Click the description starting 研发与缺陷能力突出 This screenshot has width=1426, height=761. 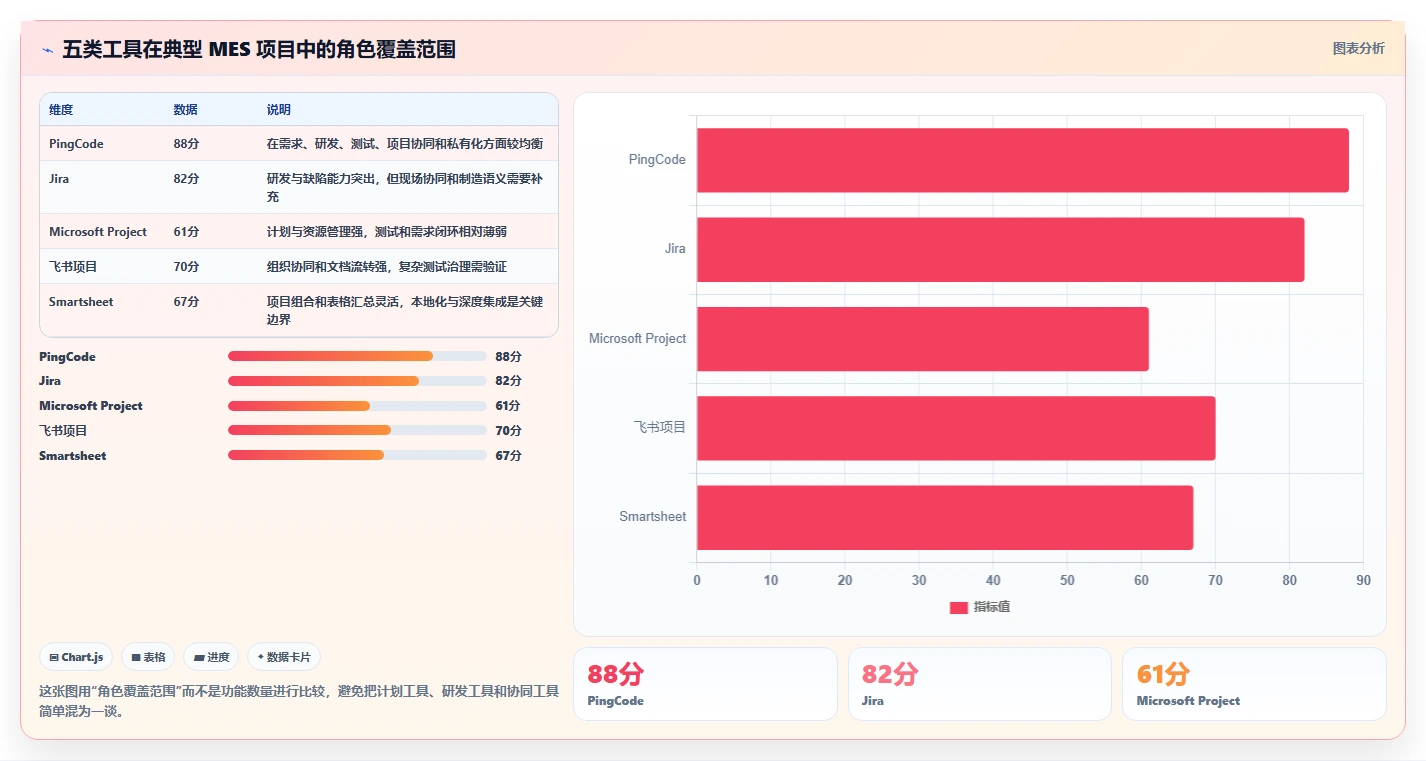[x=405, y=188]
